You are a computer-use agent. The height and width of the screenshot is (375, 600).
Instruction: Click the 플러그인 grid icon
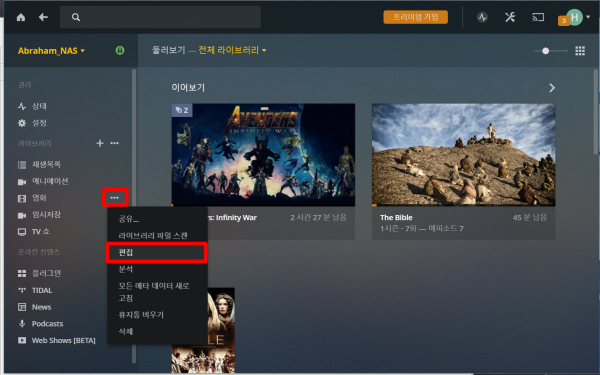coord(22,273)
